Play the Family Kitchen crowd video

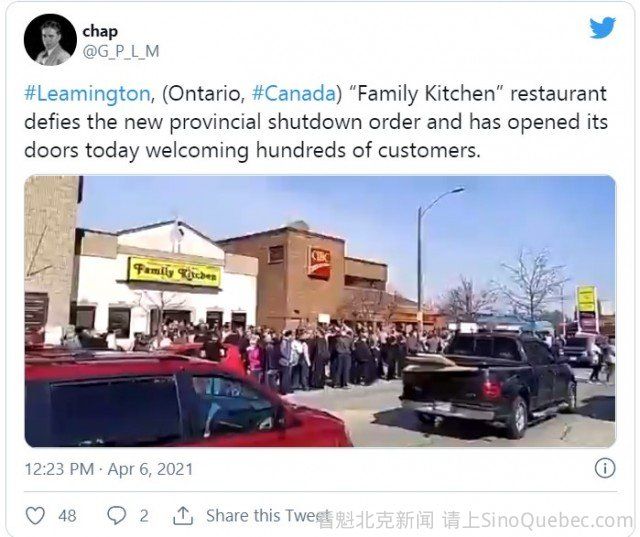coord(320,311)
